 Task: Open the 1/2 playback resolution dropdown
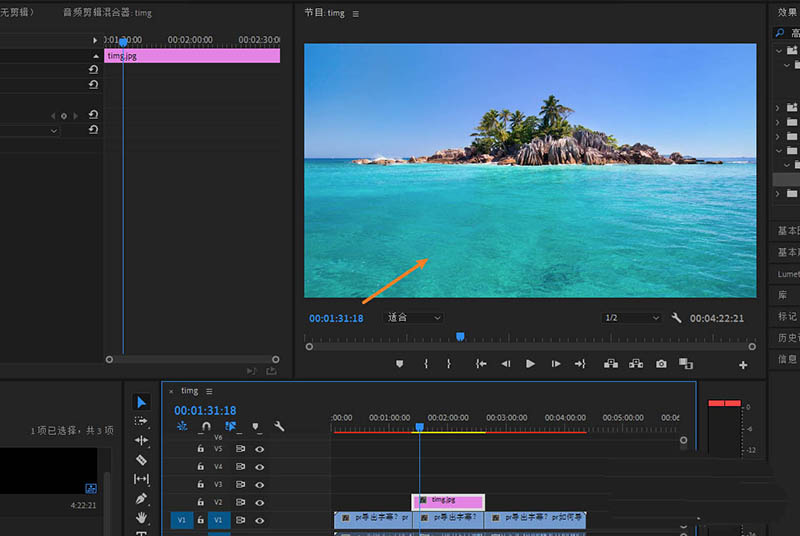[632, 318]
